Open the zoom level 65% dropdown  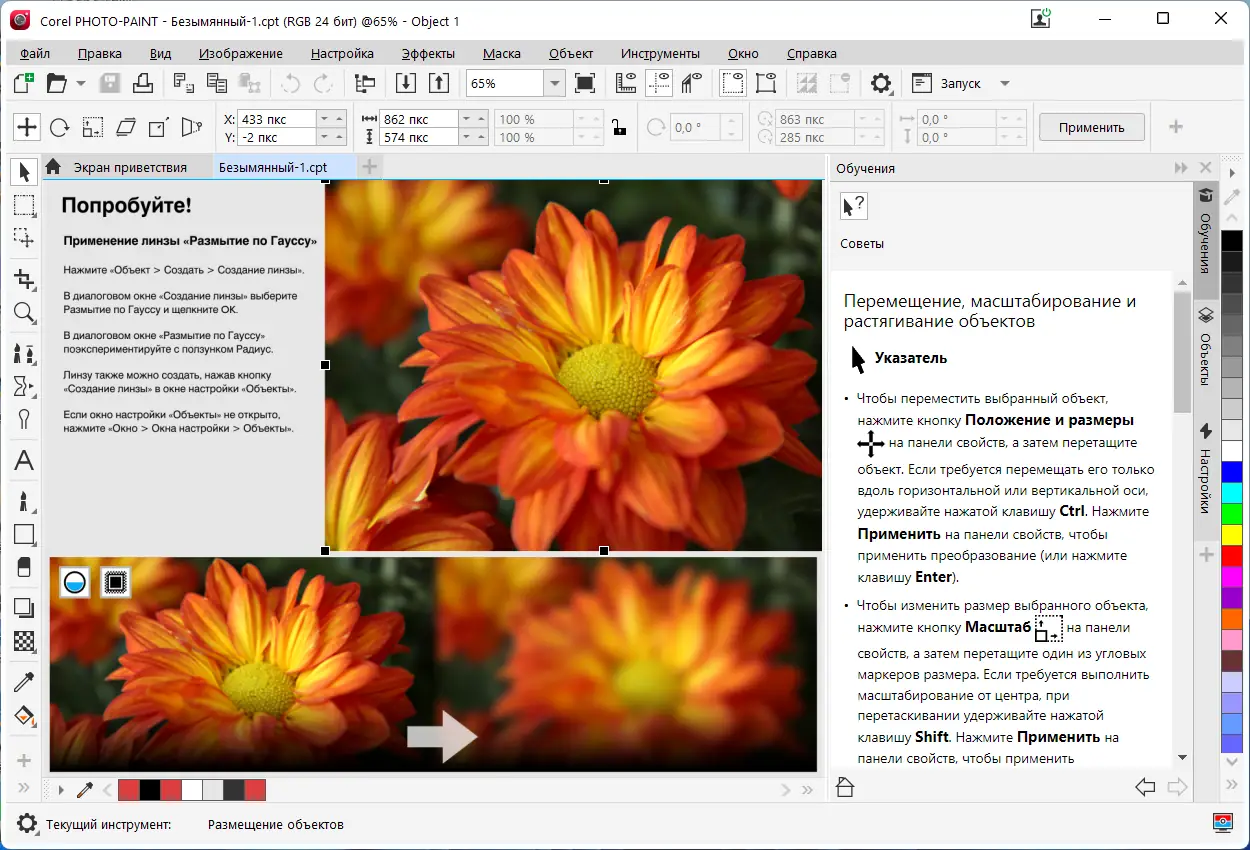555,83
